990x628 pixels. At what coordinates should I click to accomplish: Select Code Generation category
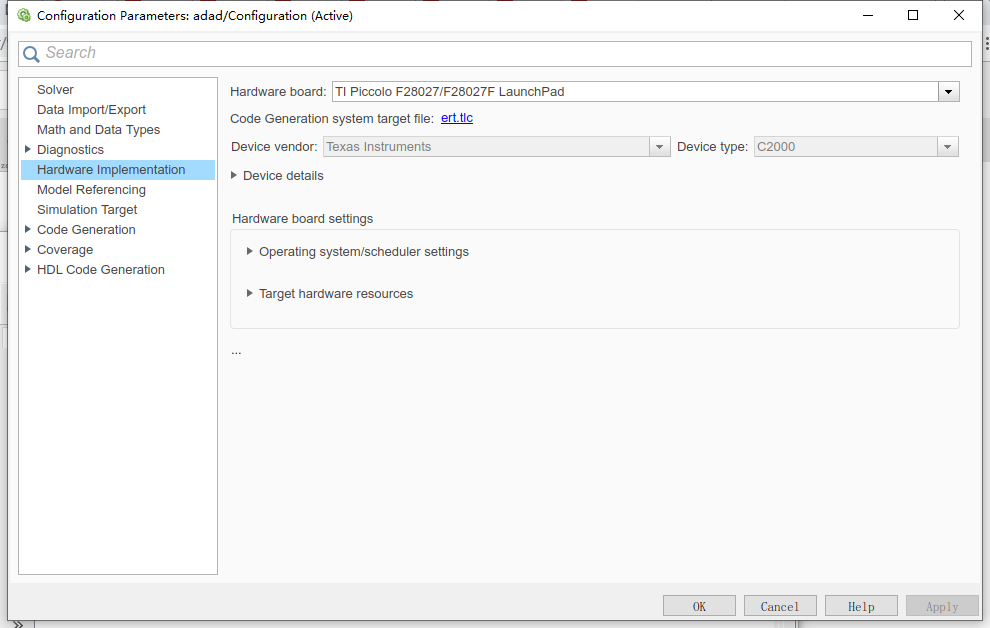pos(86,230)
